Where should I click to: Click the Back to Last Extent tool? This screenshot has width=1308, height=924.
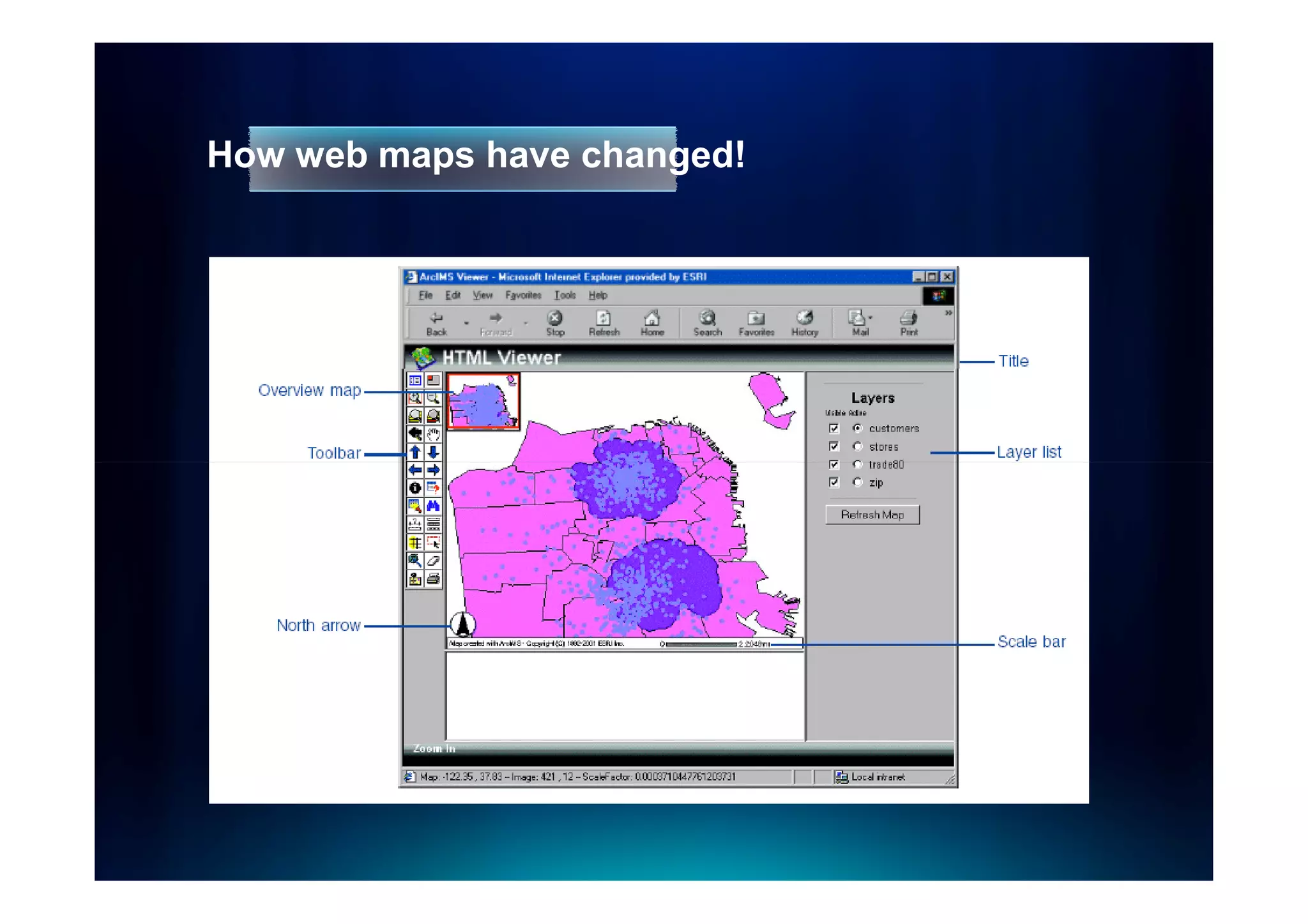[x=415, y=434]
